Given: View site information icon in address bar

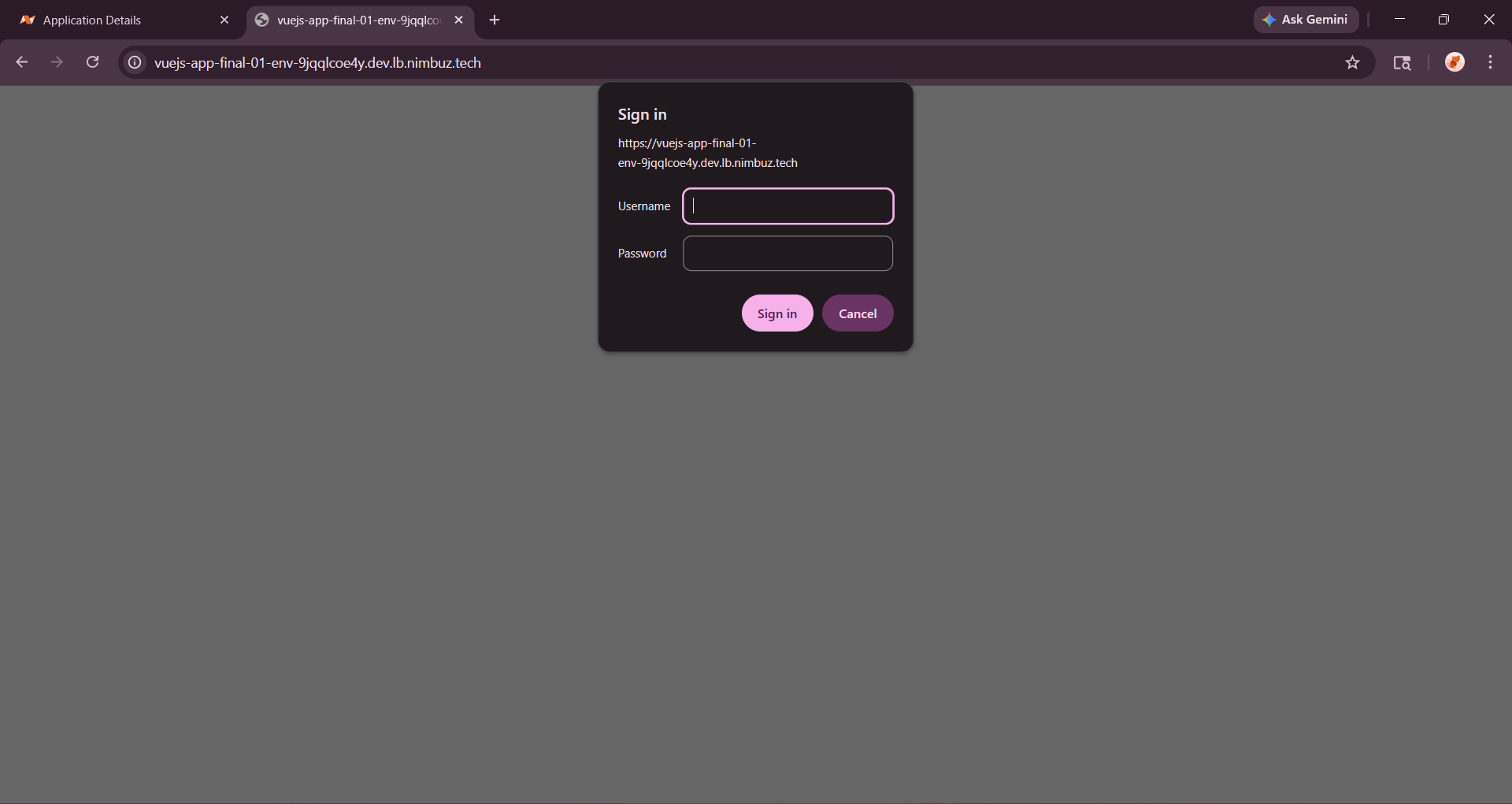Looking at the screenshot, I should pos(135,62).
